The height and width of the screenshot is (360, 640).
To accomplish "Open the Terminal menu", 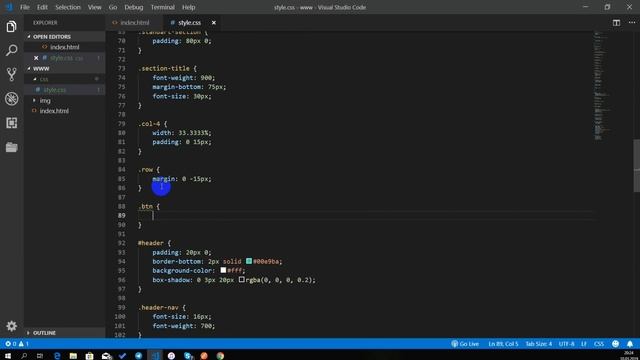I will (162, 7).
